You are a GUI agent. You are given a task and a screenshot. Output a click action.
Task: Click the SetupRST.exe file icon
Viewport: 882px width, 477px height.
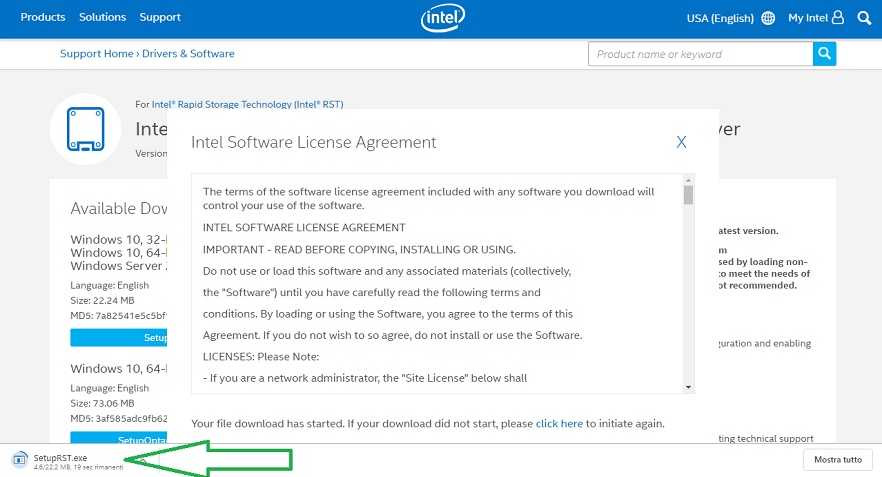click(x=20, y=460)
